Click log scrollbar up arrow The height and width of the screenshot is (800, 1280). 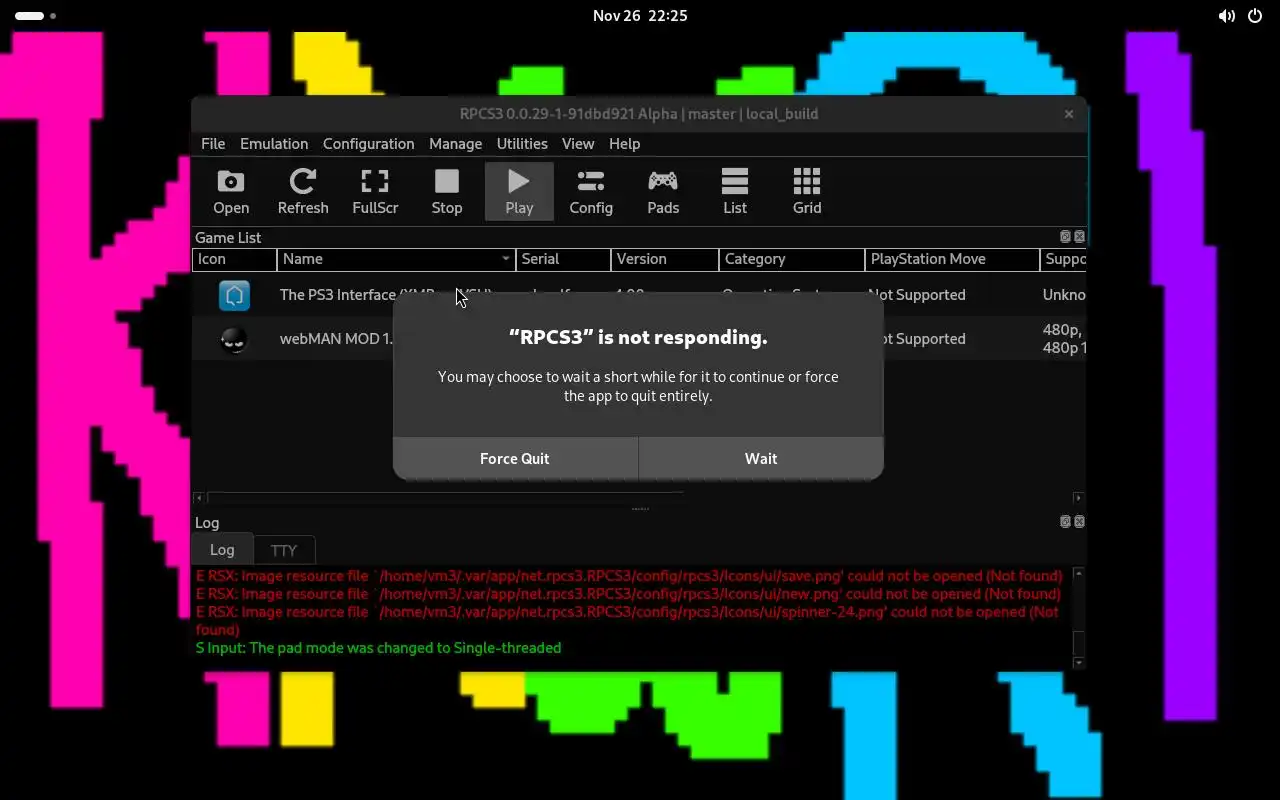tap(1078, 574)
